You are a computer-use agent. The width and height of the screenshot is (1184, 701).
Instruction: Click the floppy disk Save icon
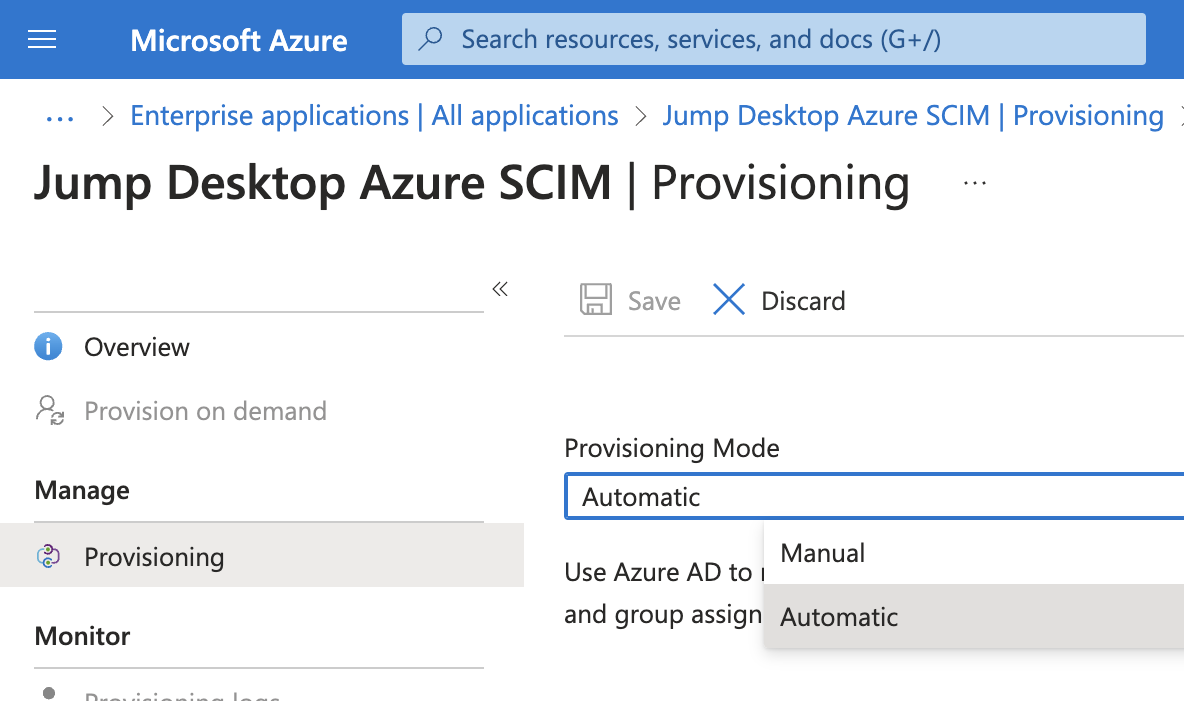point(596,300)
